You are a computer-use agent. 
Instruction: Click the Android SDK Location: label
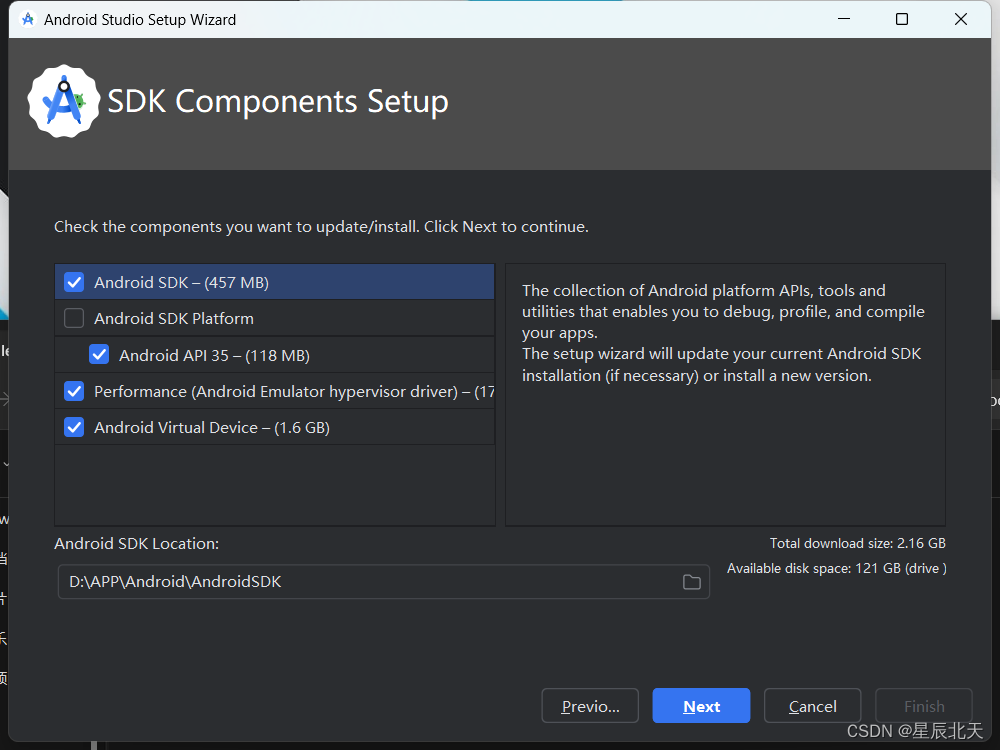(136, 543)
